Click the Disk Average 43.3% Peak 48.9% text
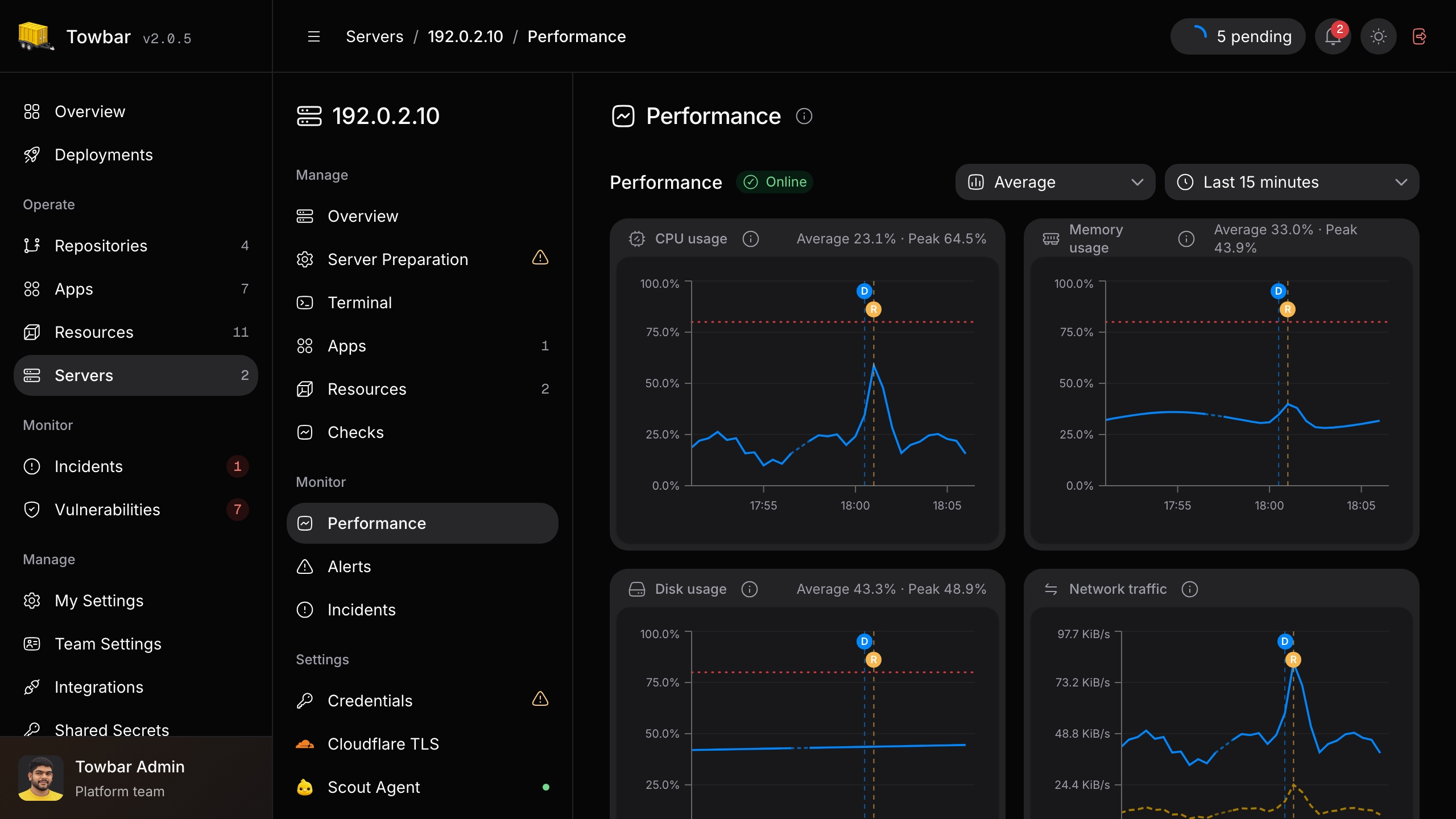 (891, 589)
